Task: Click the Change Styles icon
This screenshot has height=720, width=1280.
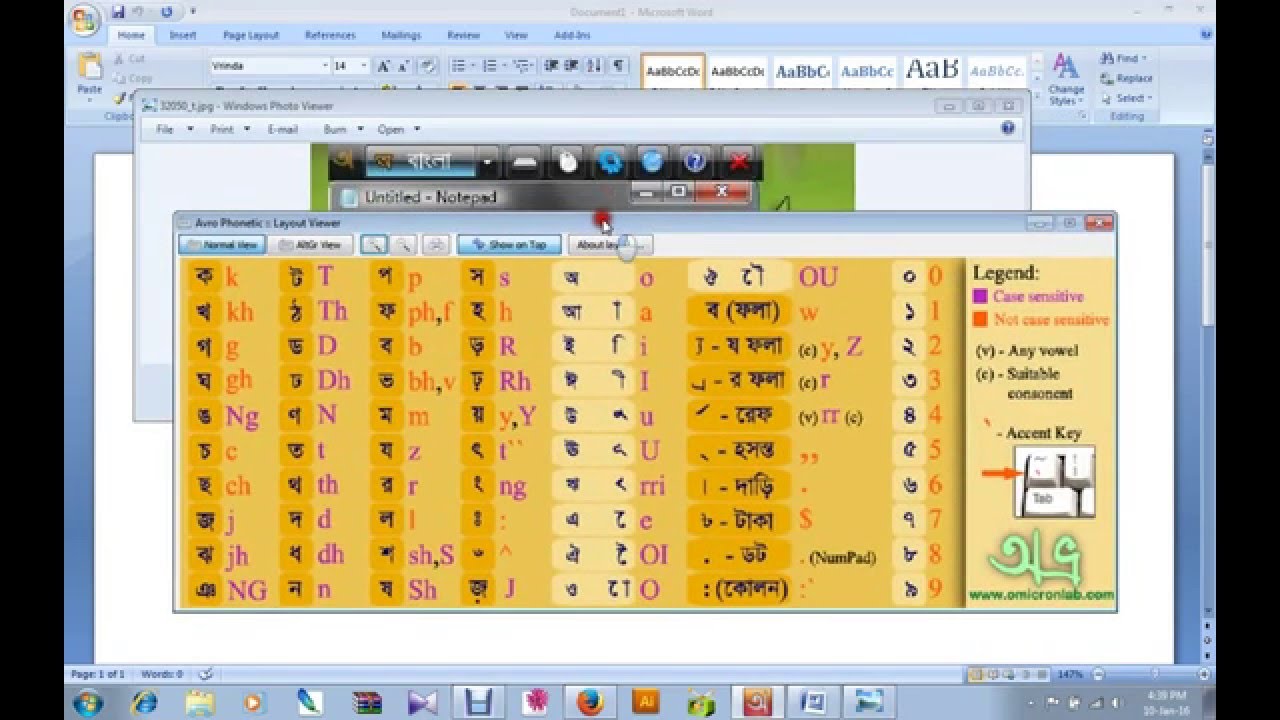Action: [x=1066, y=80]
